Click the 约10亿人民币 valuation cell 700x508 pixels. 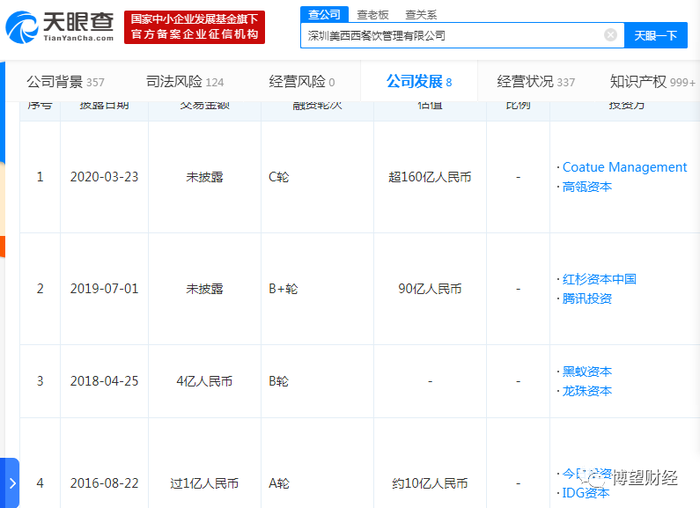click(x=429, y=483)
